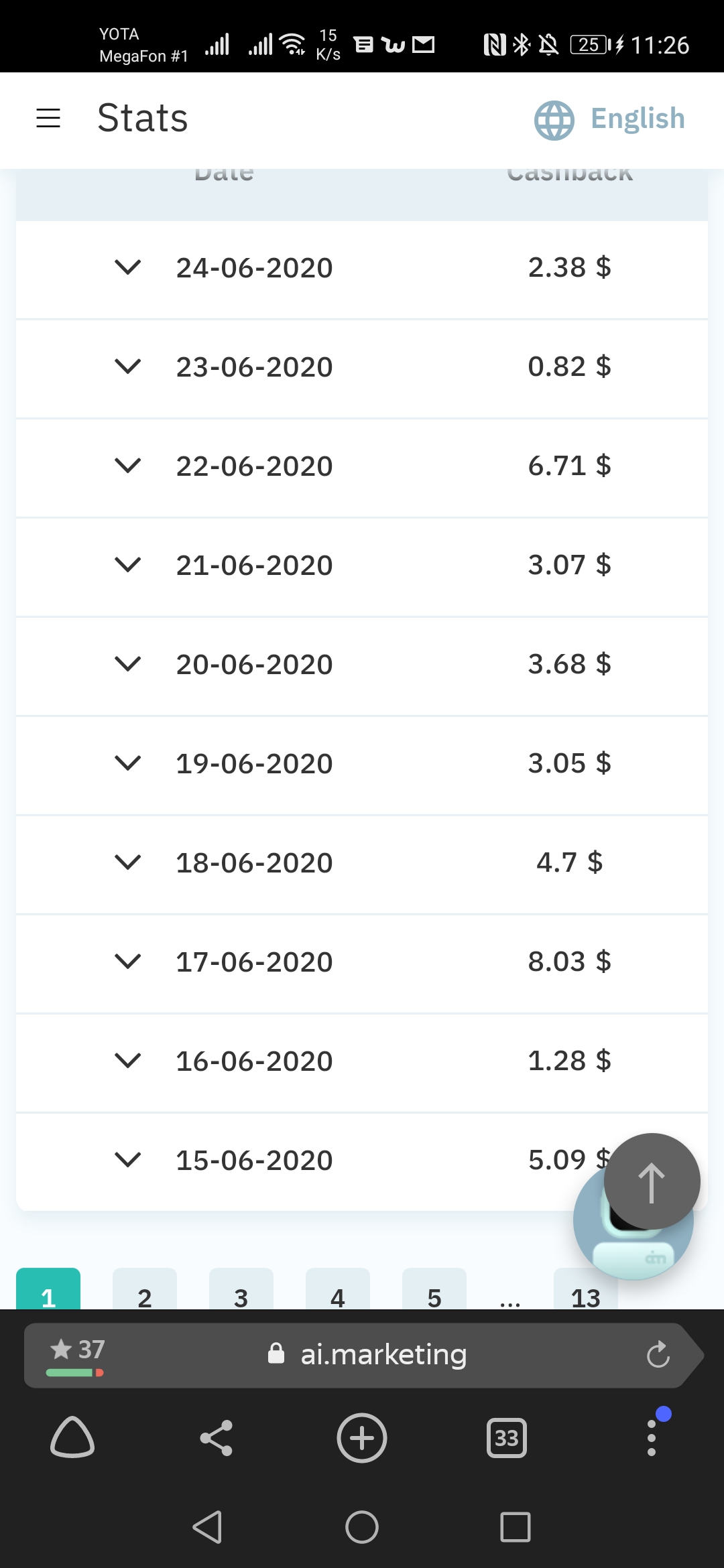Expand the 22-06-2020 cashback details
The height and width of the screenshot is (1568, 724).
(x=128, y=466)
